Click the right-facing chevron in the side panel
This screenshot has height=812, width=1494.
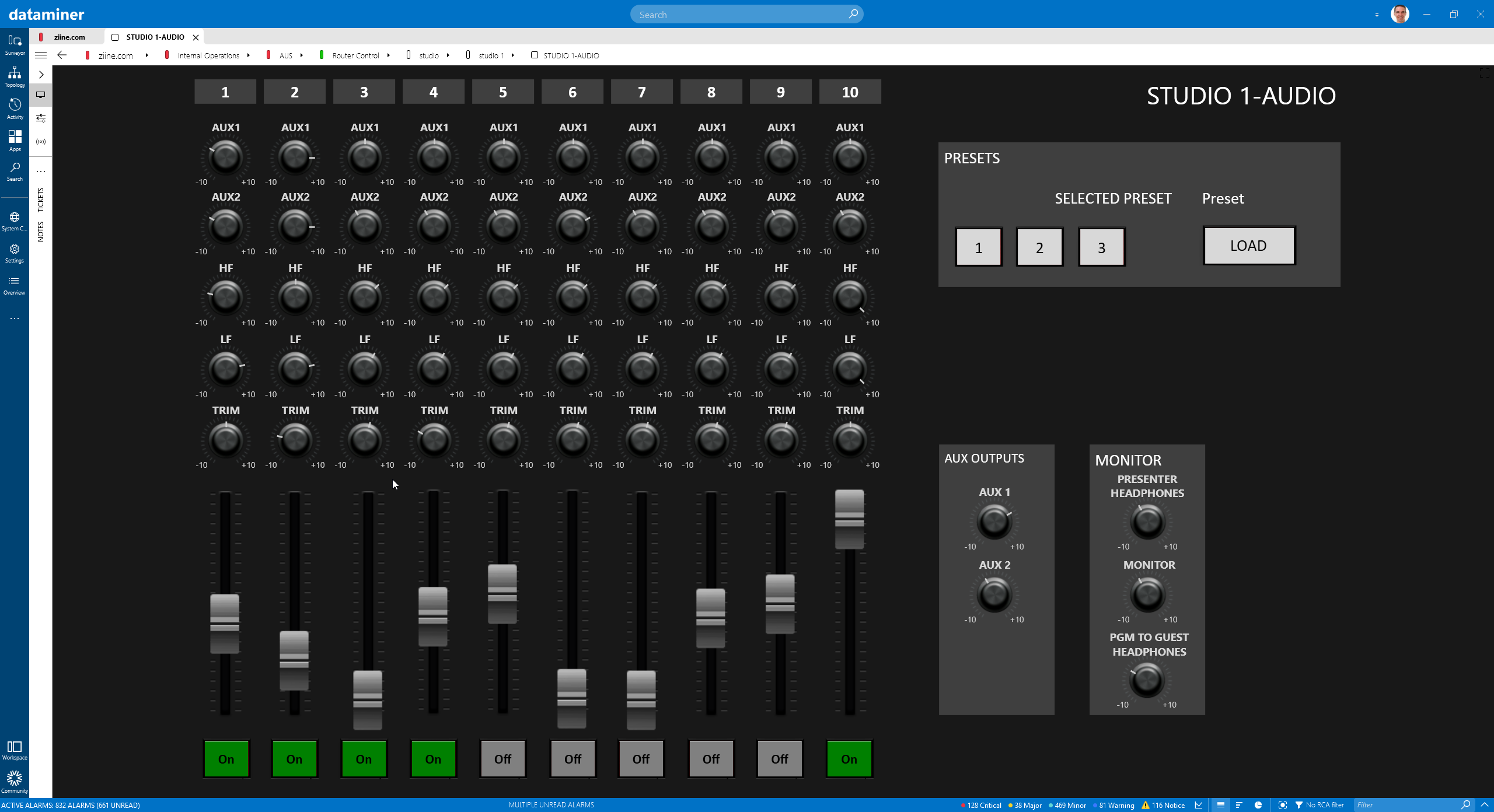[41, 75]
